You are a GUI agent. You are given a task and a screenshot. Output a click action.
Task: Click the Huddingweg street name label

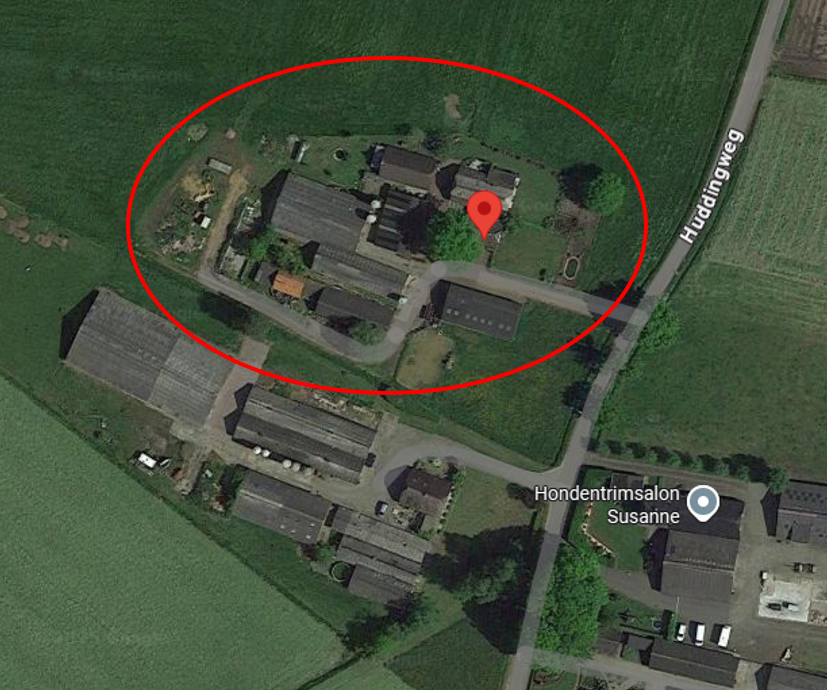[714, 186]
